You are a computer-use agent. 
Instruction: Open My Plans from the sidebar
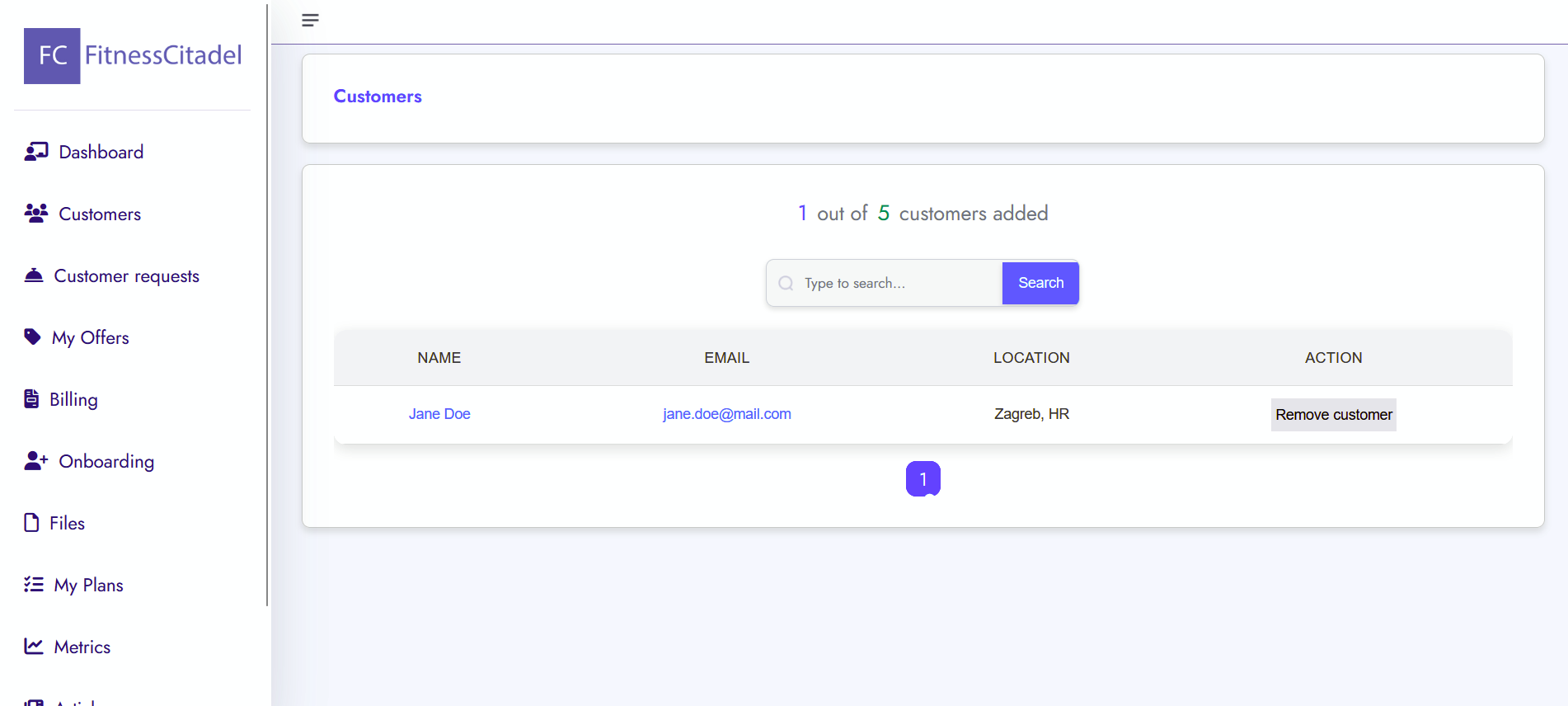88,586
